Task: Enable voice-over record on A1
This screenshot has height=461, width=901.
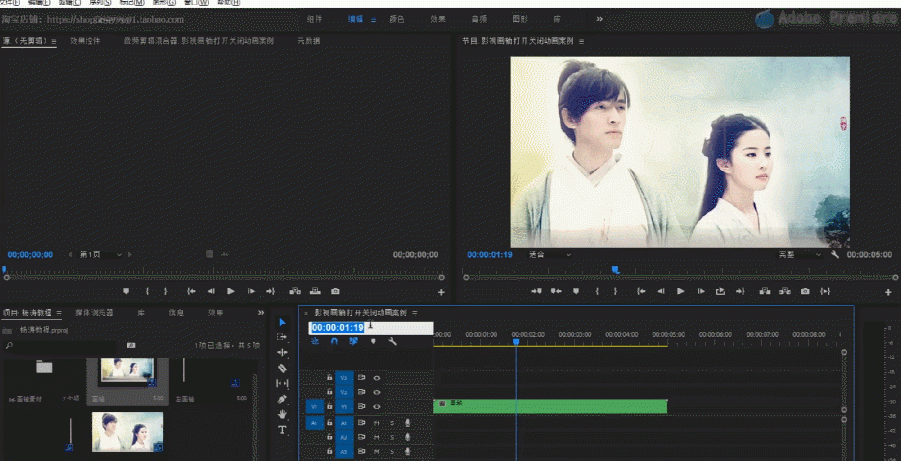Action: 407,423
